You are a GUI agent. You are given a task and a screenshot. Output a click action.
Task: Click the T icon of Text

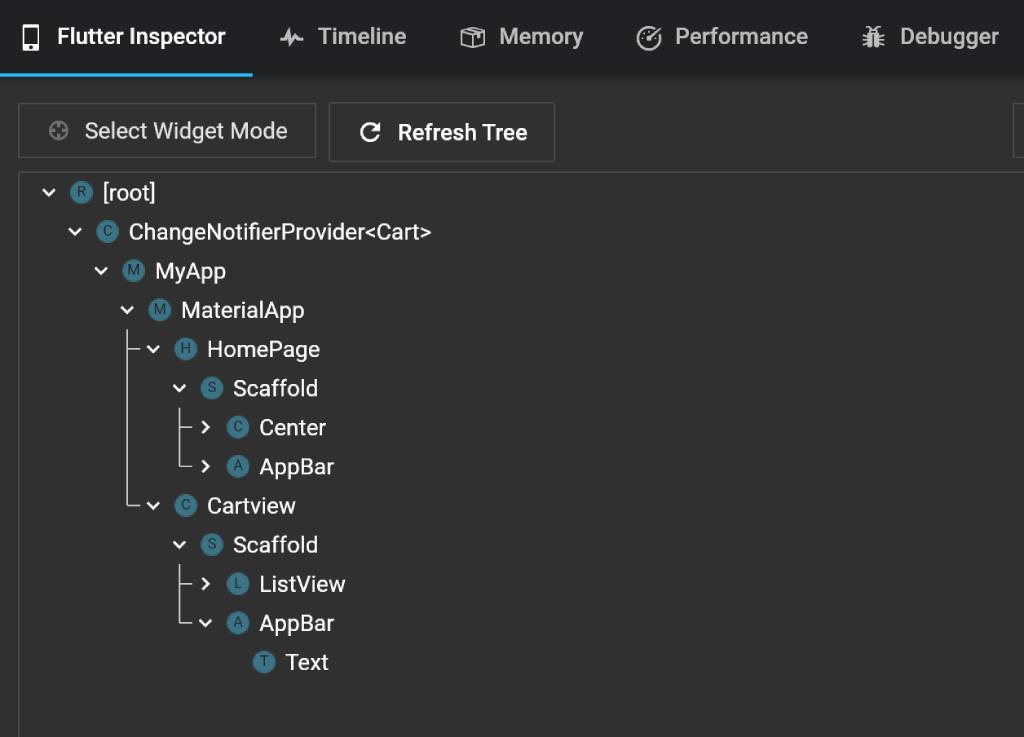pos(264,663)
